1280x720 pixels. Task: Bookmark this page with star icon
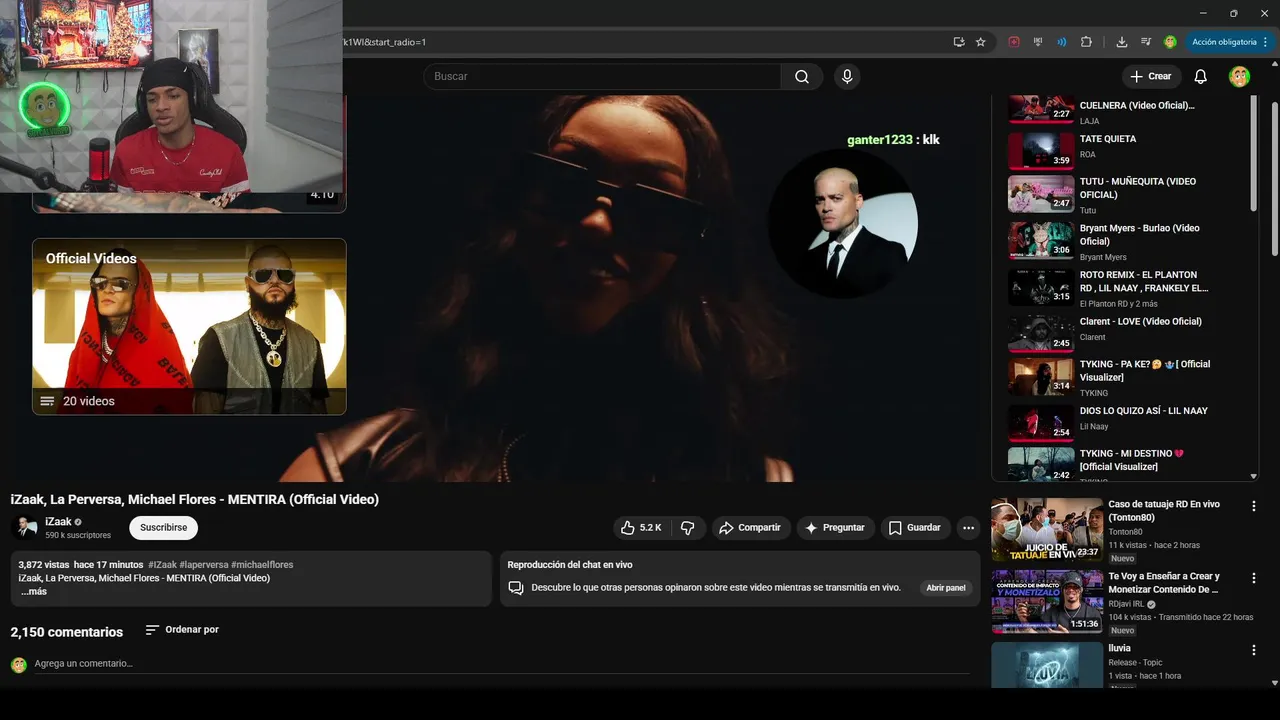coord(981,42)
